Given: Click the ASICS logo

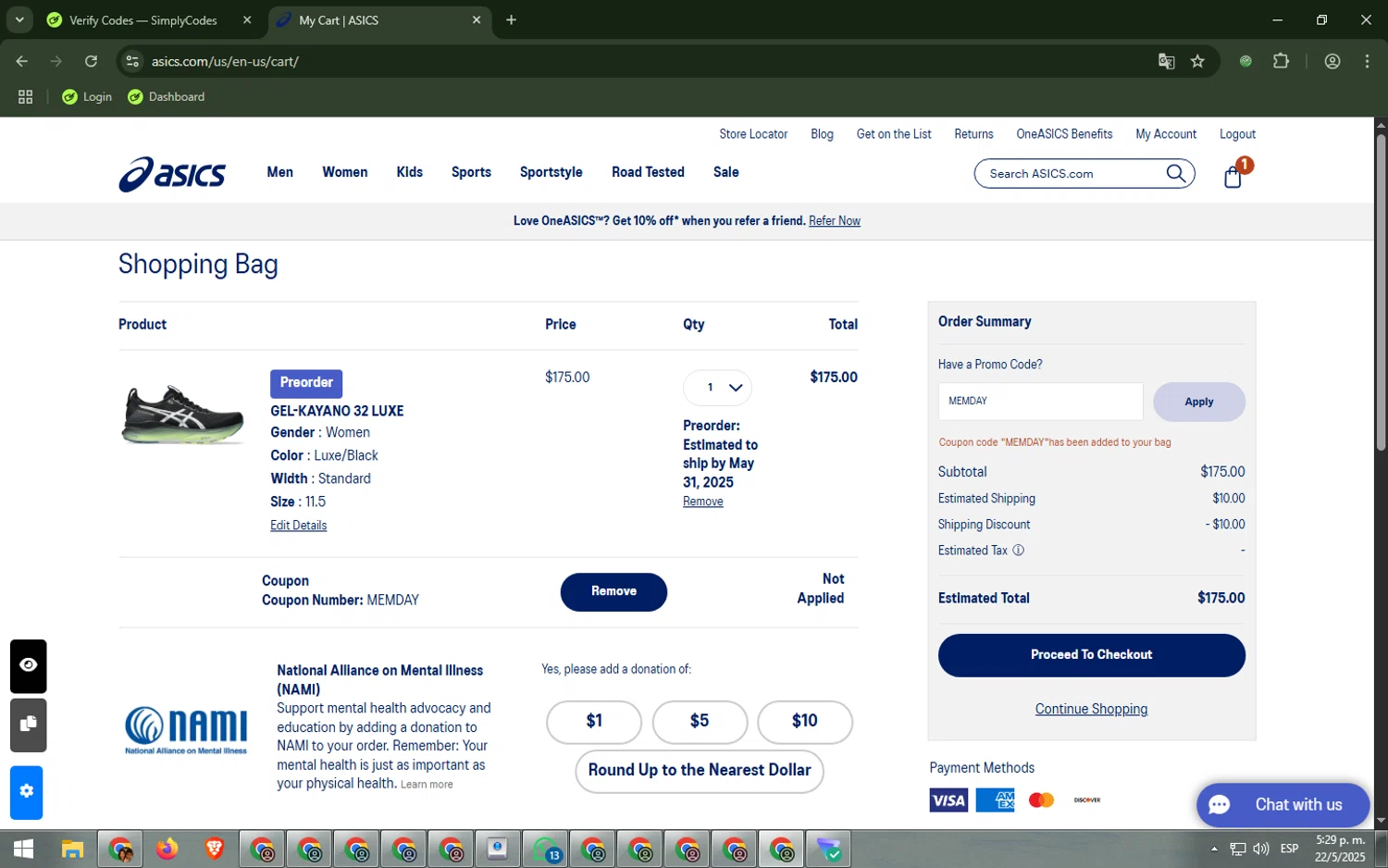Looking at the screenshot, I should (172, 174).
